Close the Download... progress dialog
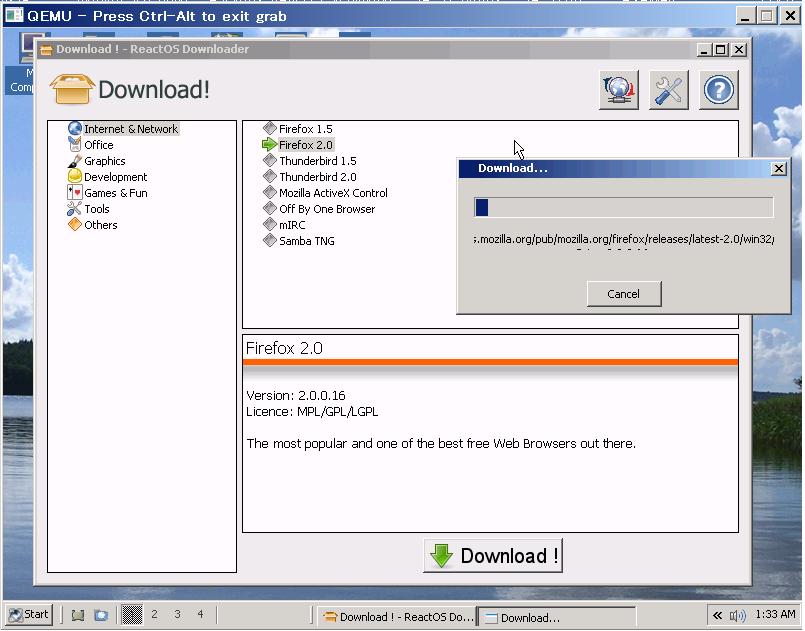This screenshot has width=805, height=631. 779,168
